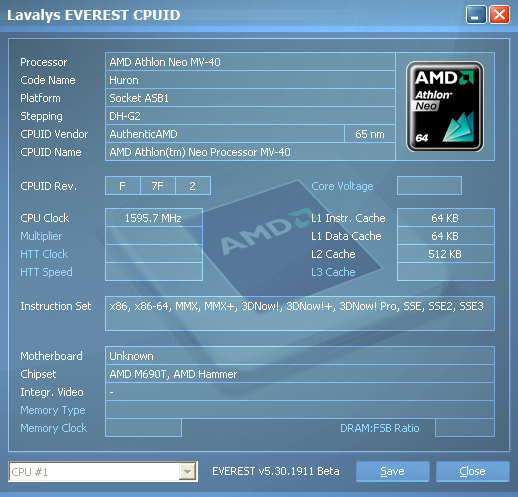Click the L1 Data Cache 64 KB value
This screenshot has width=518, height=497.
tap(446, 236)
